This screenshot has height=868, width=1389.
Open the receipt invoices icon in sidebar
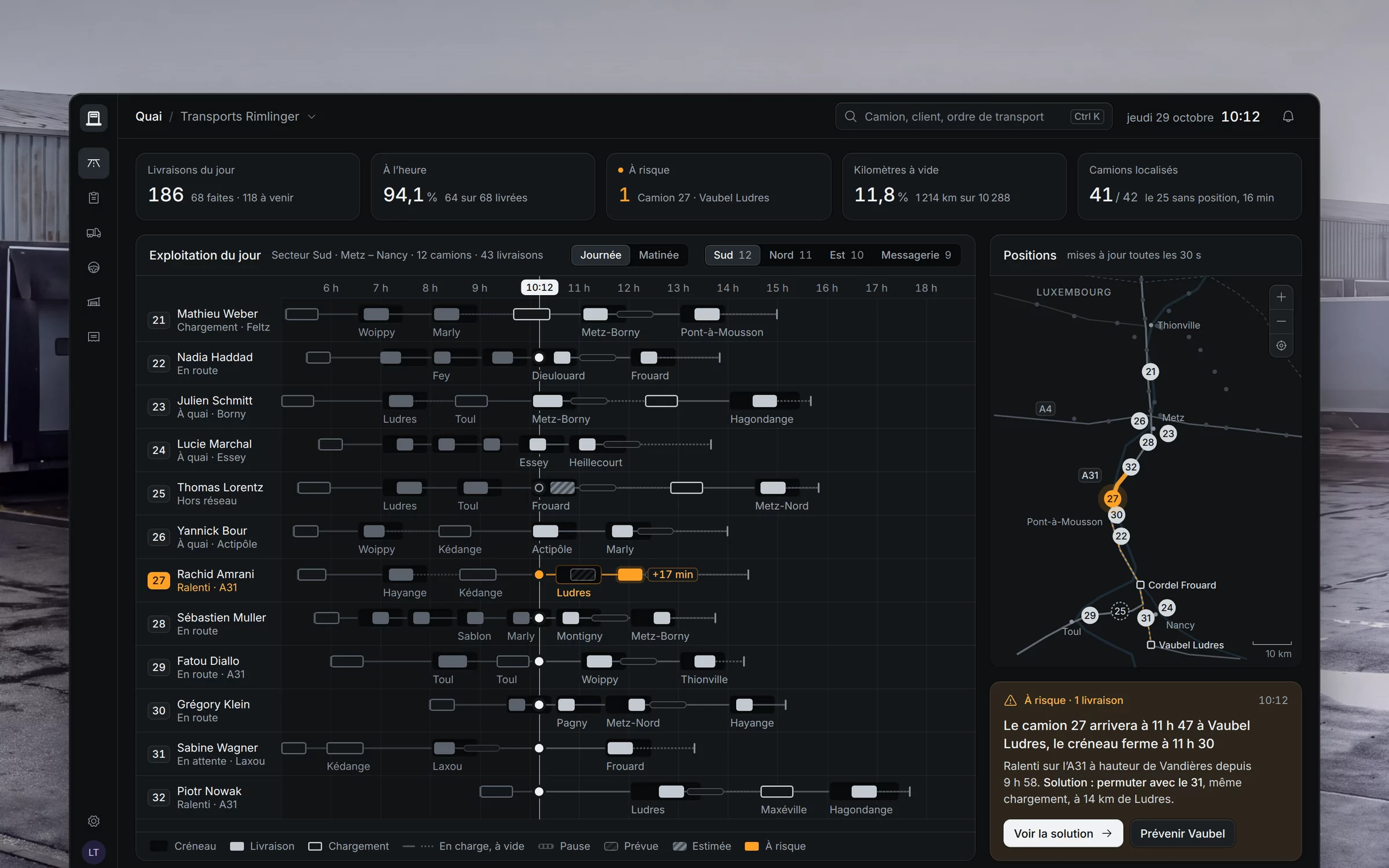click(94, 337)
